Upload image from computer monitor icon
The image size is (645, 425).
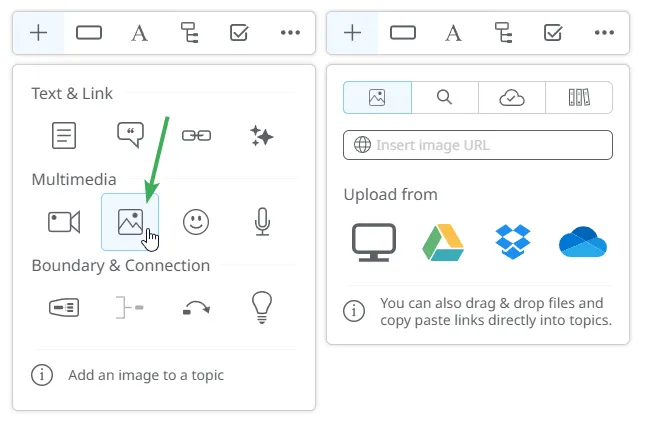[x=374, y=242]
